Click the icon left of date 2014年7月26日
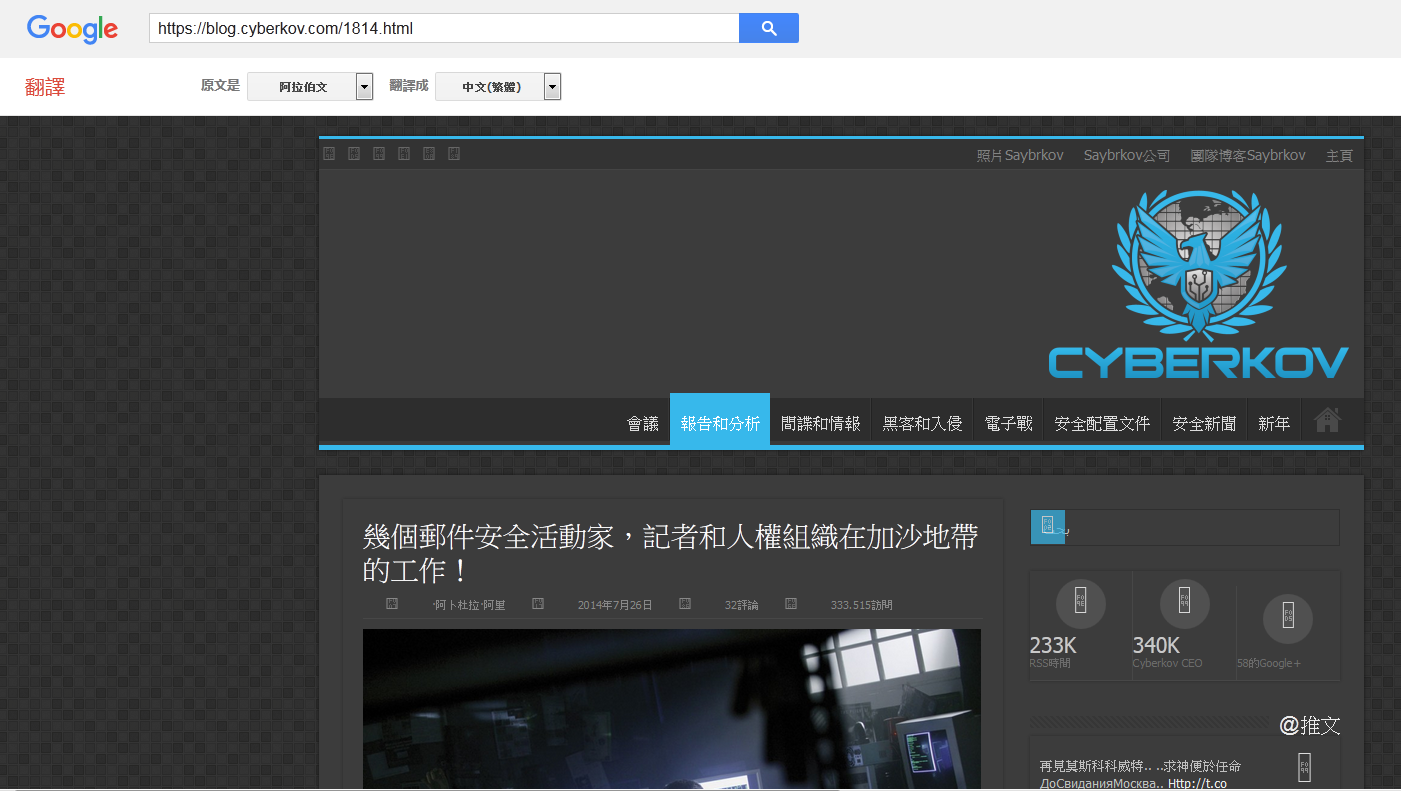Image resolution: width=1401 pixels, height=791 pixels. 538,604
